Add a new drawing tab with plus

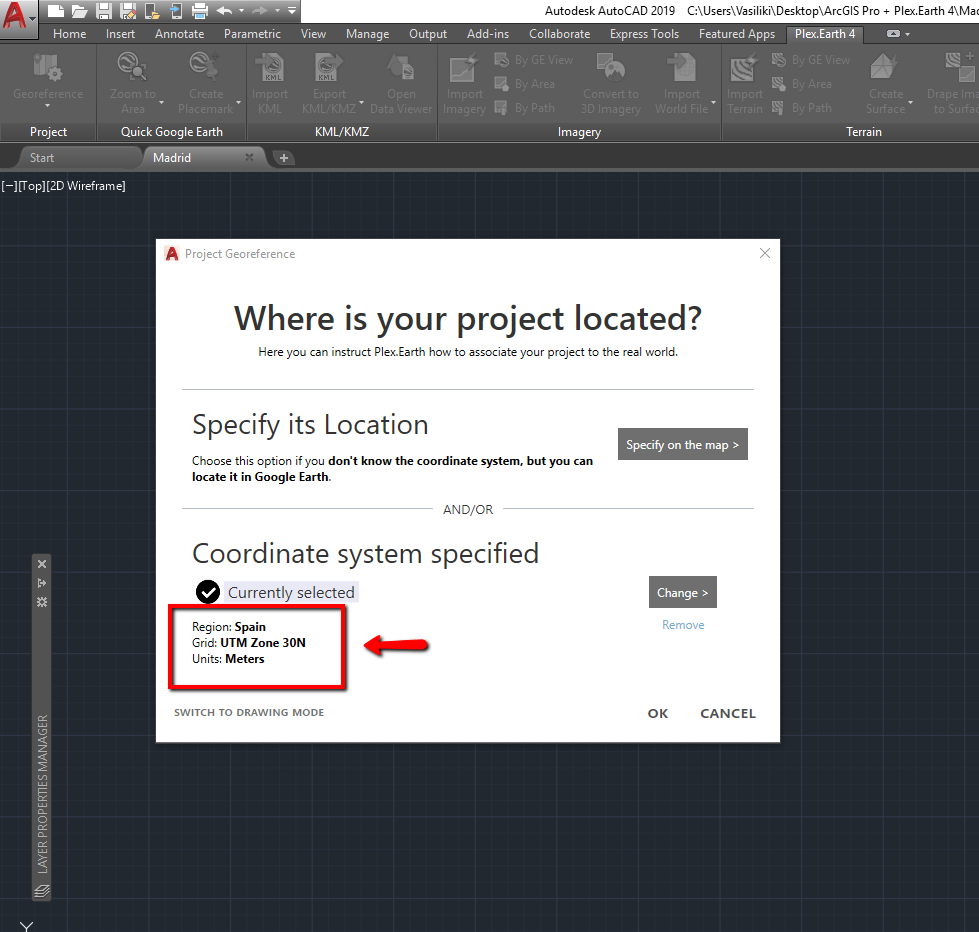pyautogui.click(x=284, y=158)
